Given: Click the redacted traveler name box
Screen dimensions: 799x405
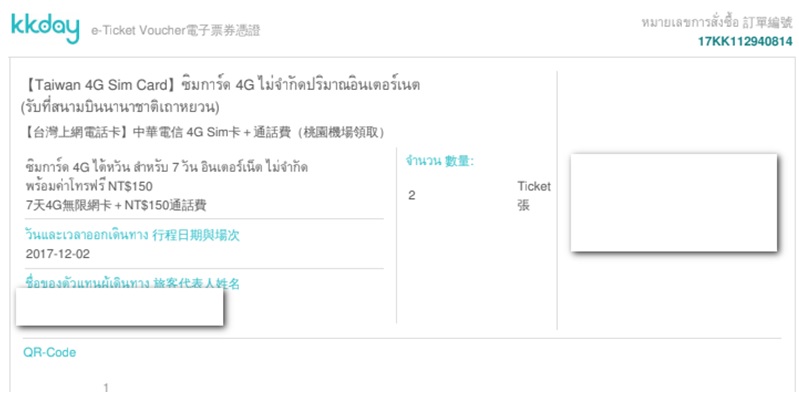Looking at the screenshot, I should coord(120,307).
